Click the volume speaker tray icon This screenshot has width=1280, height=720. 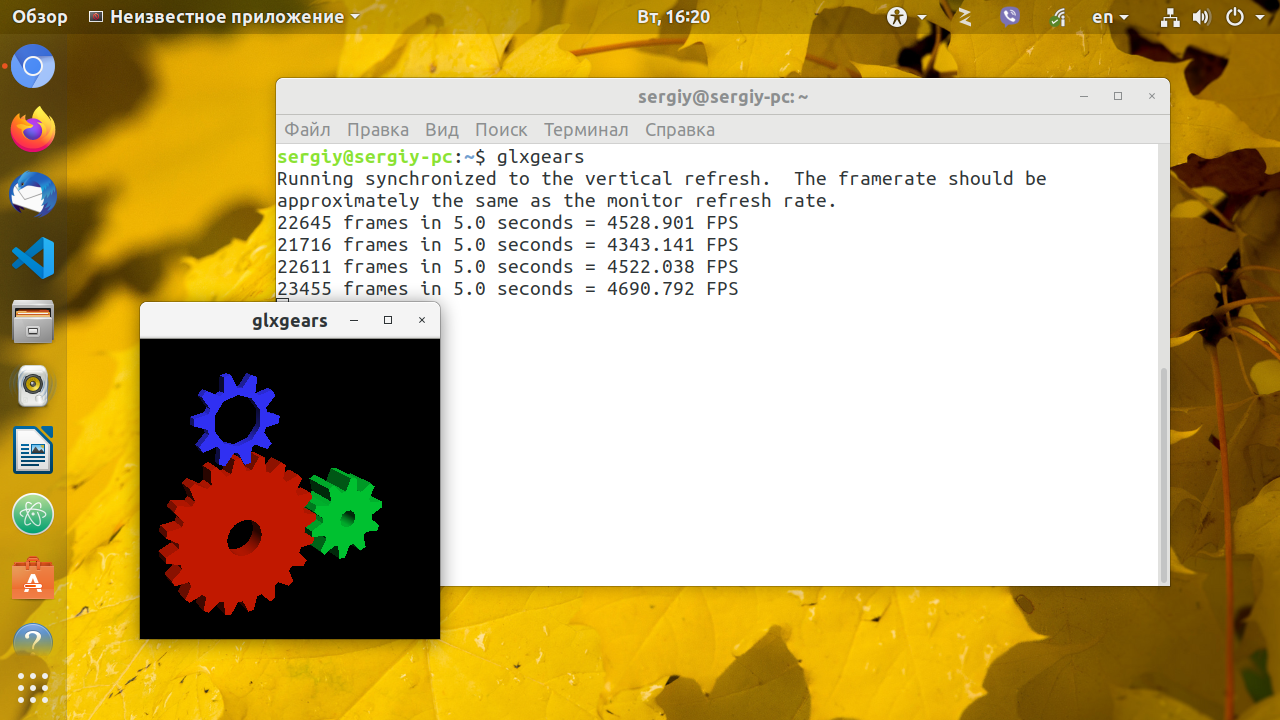(x=1201, y=17)
